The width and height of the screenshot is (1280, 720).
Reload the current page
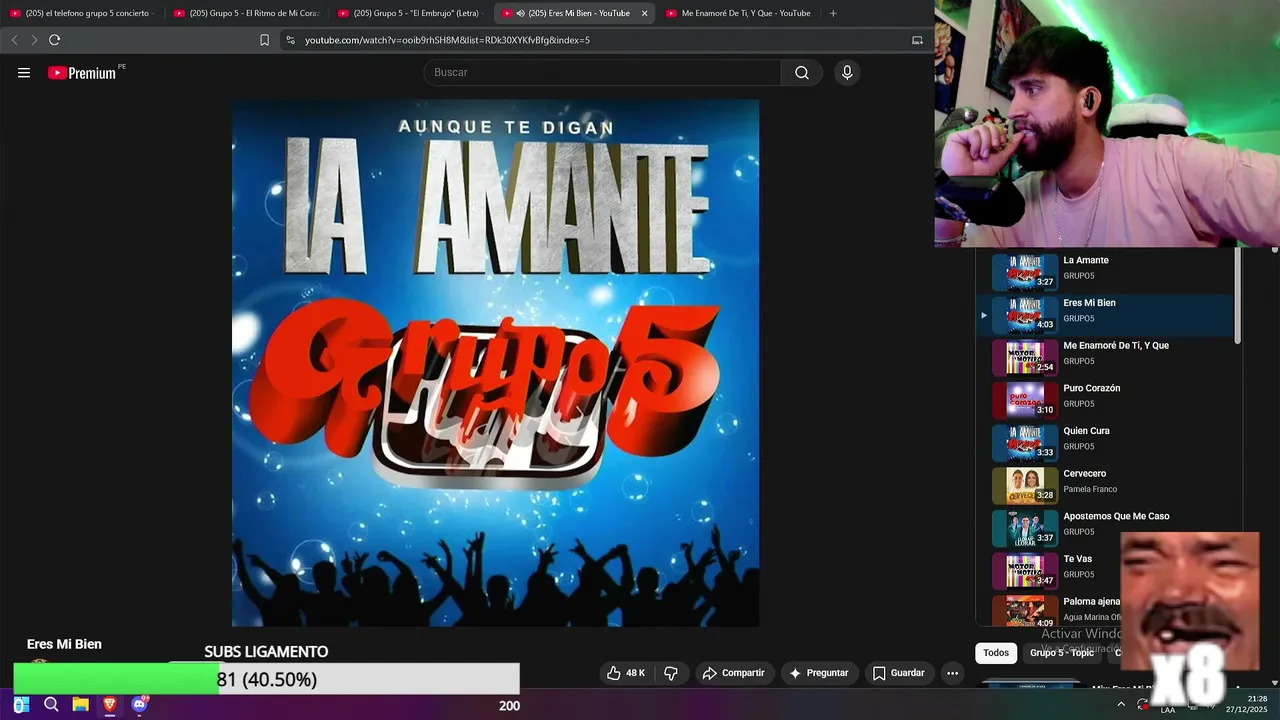coord(55,40)
